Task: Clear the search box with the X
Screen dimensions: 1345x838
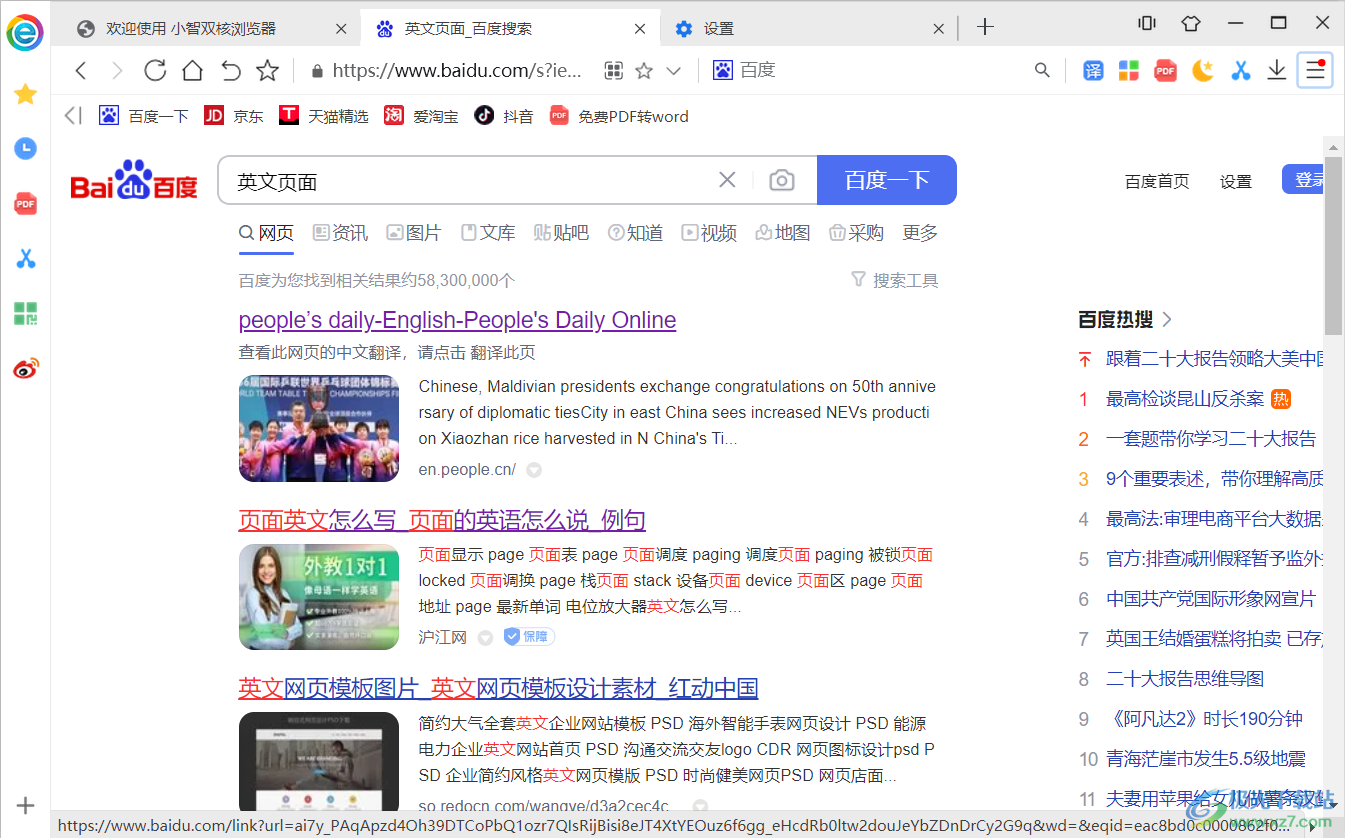Action: (x=727, y=180)
